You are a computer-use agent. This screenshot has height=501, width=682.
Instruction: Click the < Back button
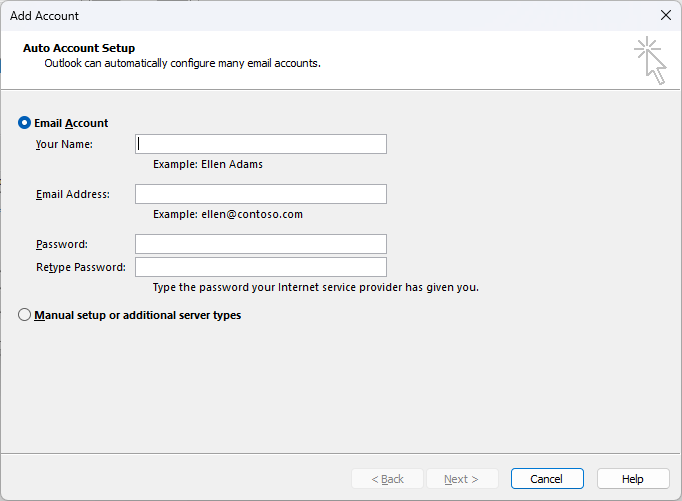tap(387, 479)
